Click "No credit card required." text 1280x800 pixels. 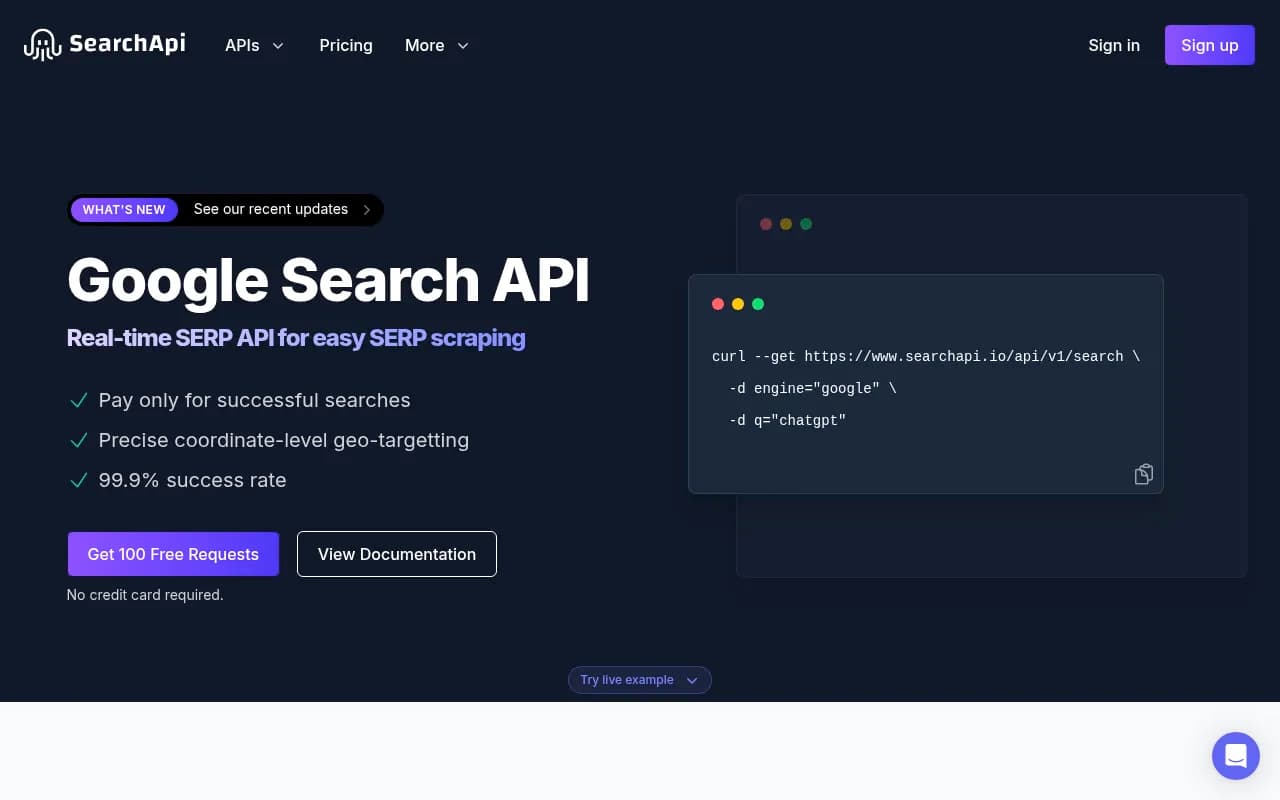coord(145,595)
